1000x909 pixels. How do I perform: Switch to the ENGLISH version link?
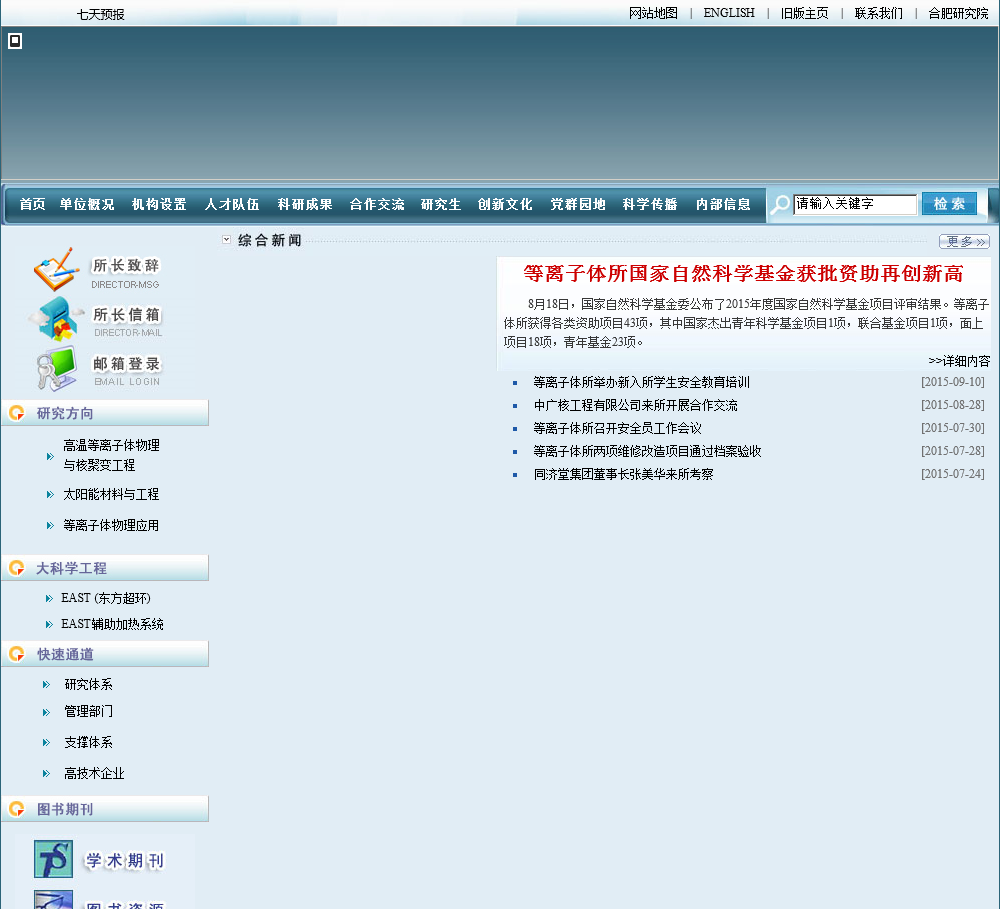(x=729, y=13)
